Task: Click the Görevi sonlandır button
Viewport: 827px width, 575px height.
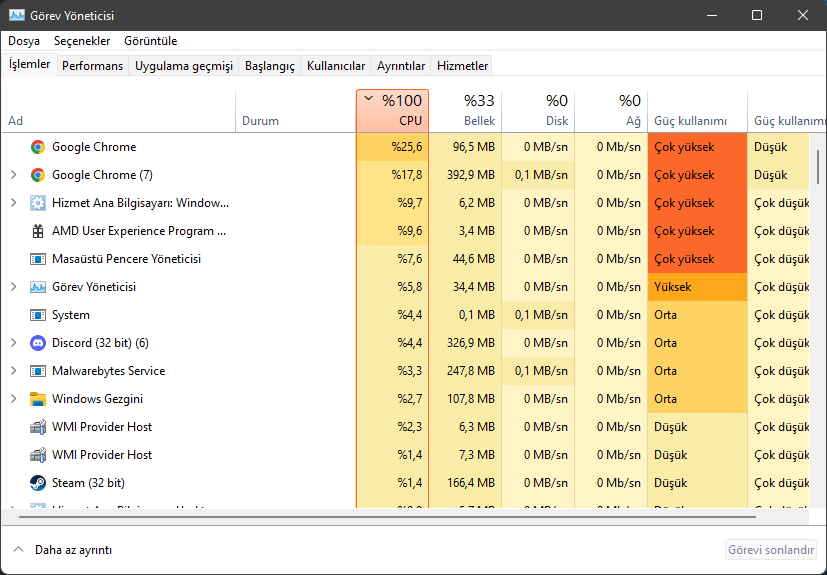Action: 771,550
